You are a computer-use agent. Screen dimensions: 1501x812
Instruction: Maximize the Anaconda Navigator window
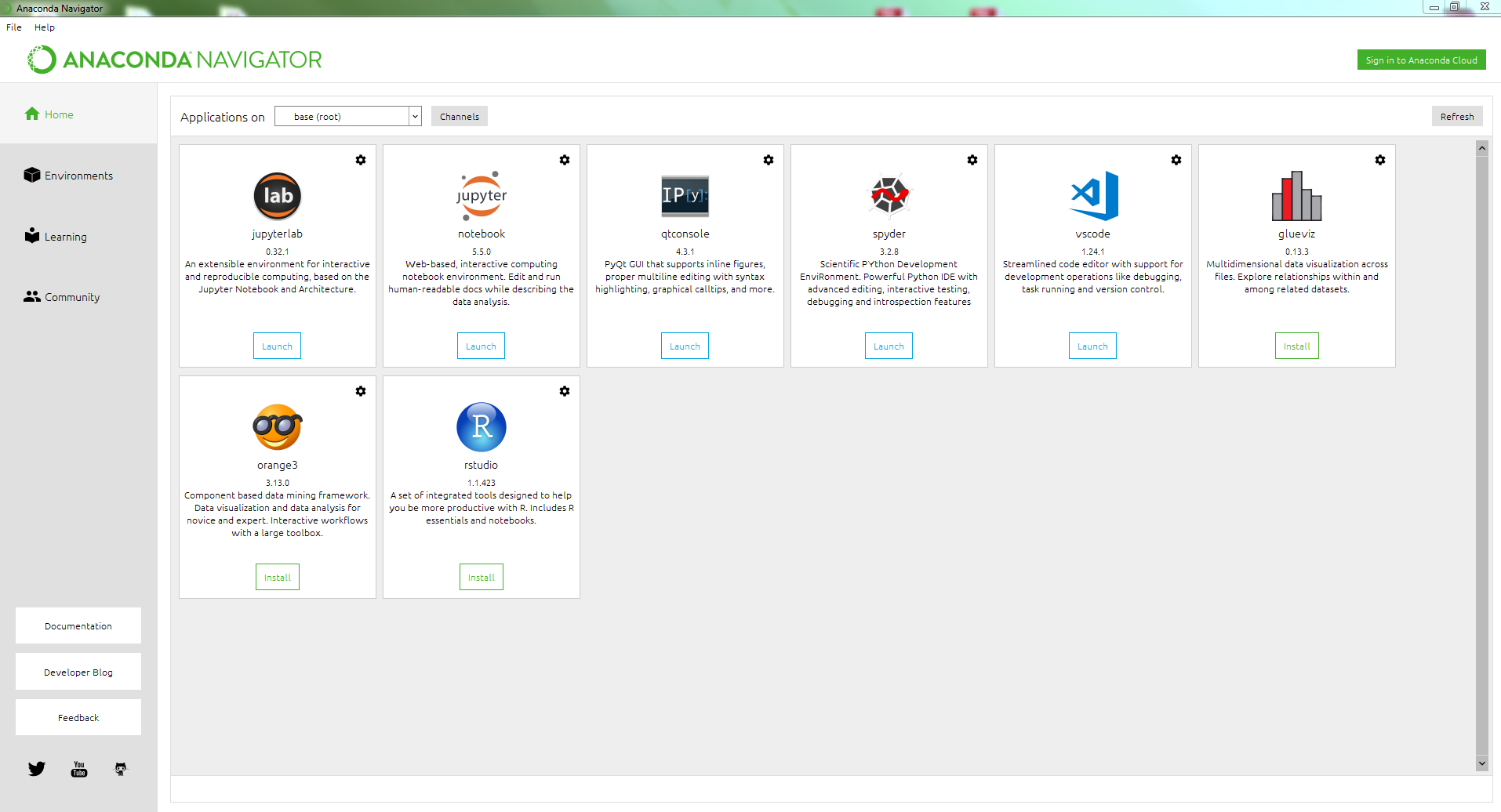(1455, 6)
